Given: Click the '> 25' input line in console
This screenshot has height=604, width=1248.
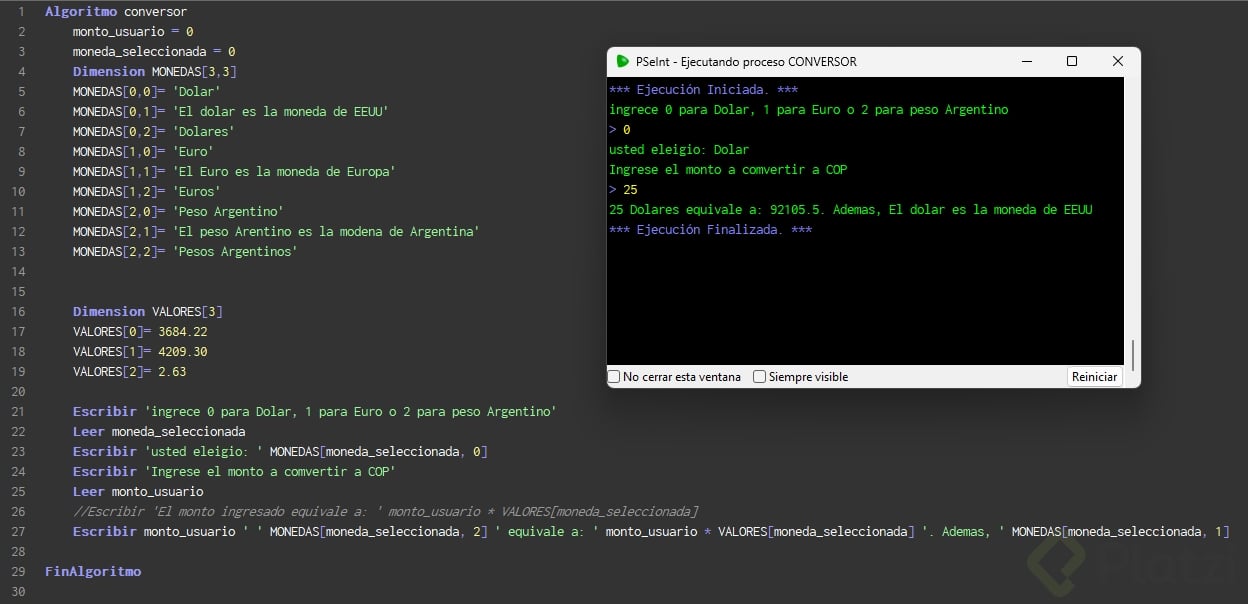Looking at the screenshot, I should pyautogui.click(x=623, y=190).
